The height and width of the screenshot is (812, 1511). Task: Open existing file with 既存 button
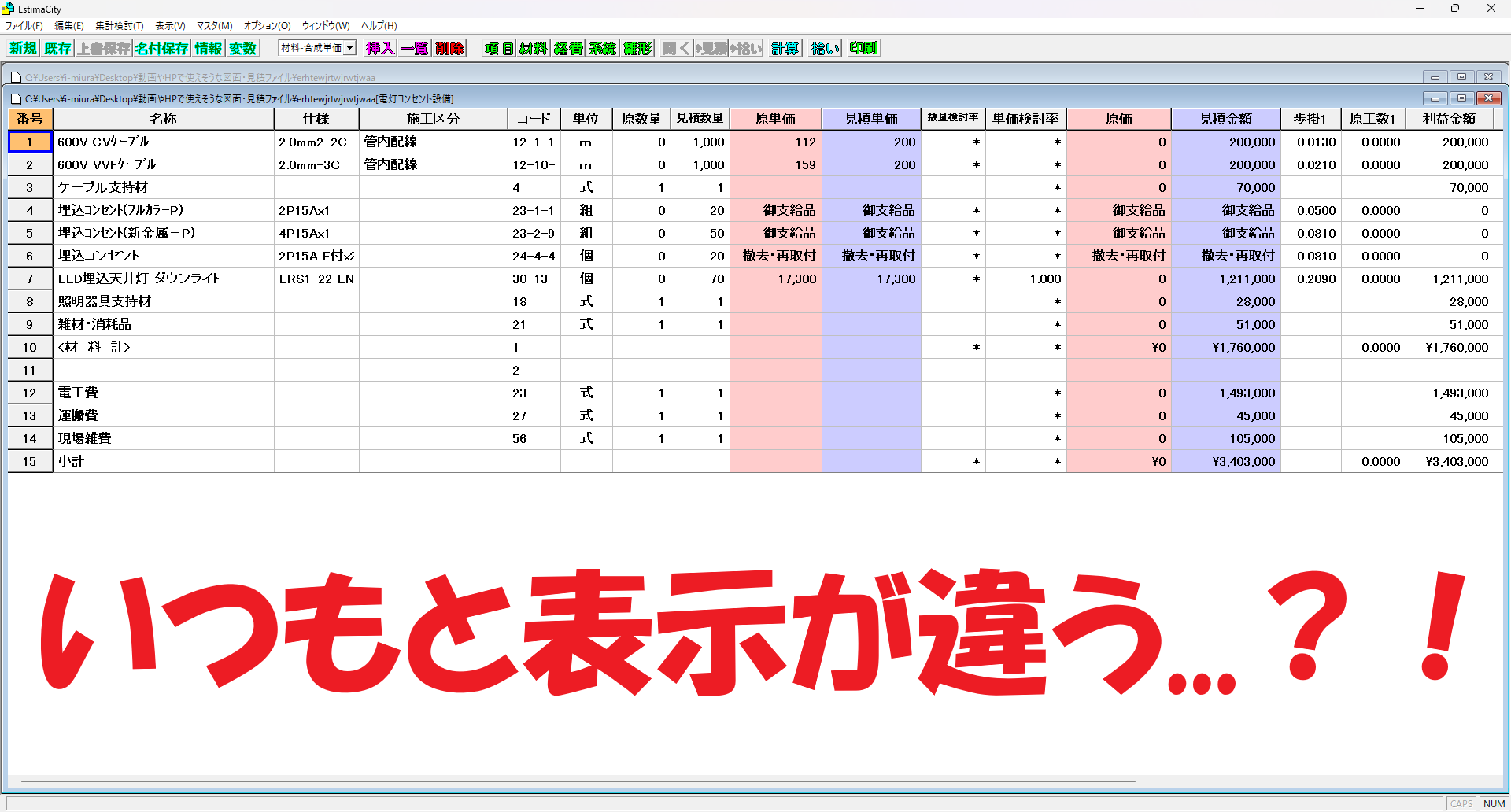coord(57,48)
